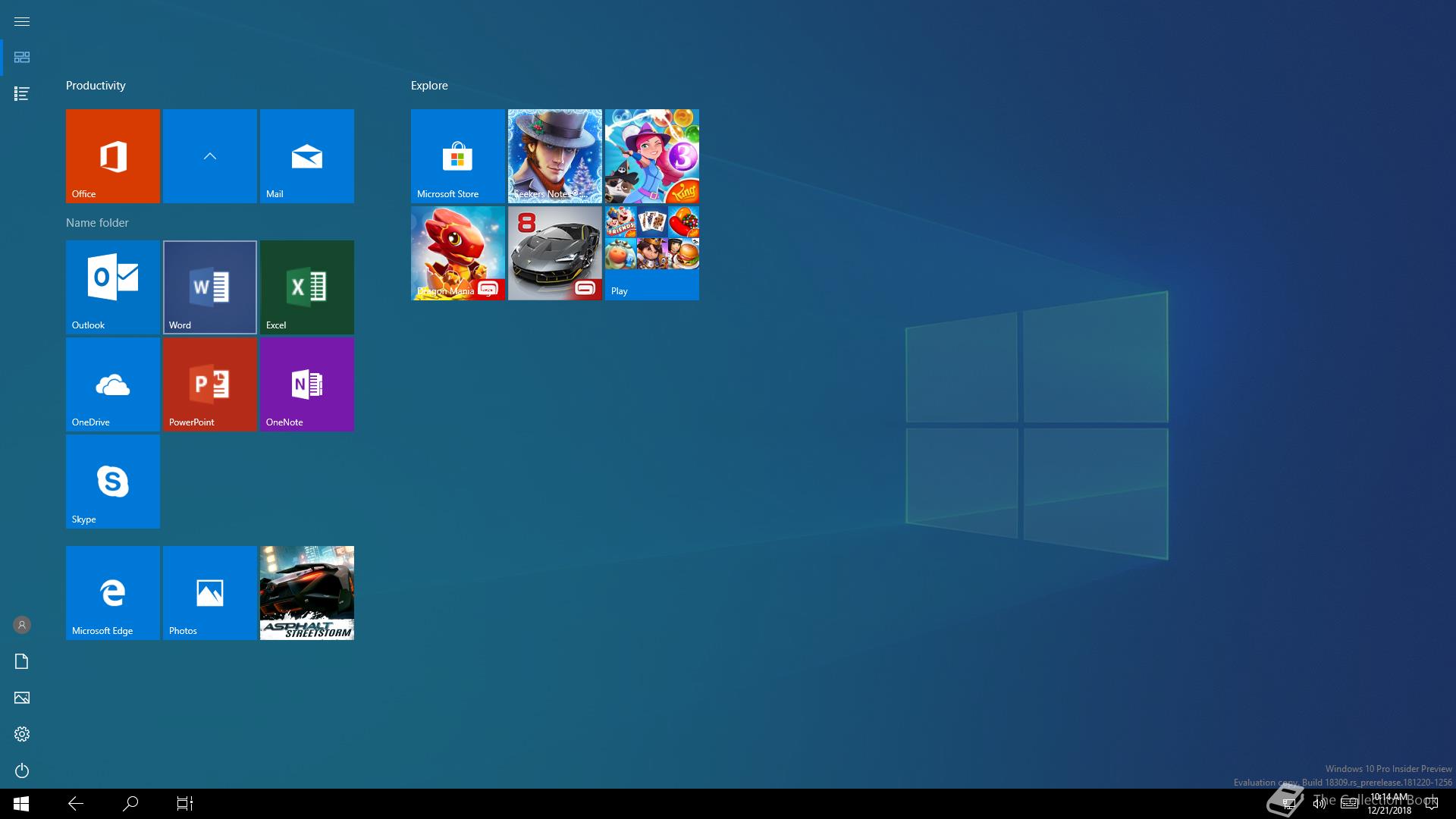1456x819 pixels.
Task: Collapse the folder with the up chevron tile
Action: pyautogui.click(x=210, y=156)
